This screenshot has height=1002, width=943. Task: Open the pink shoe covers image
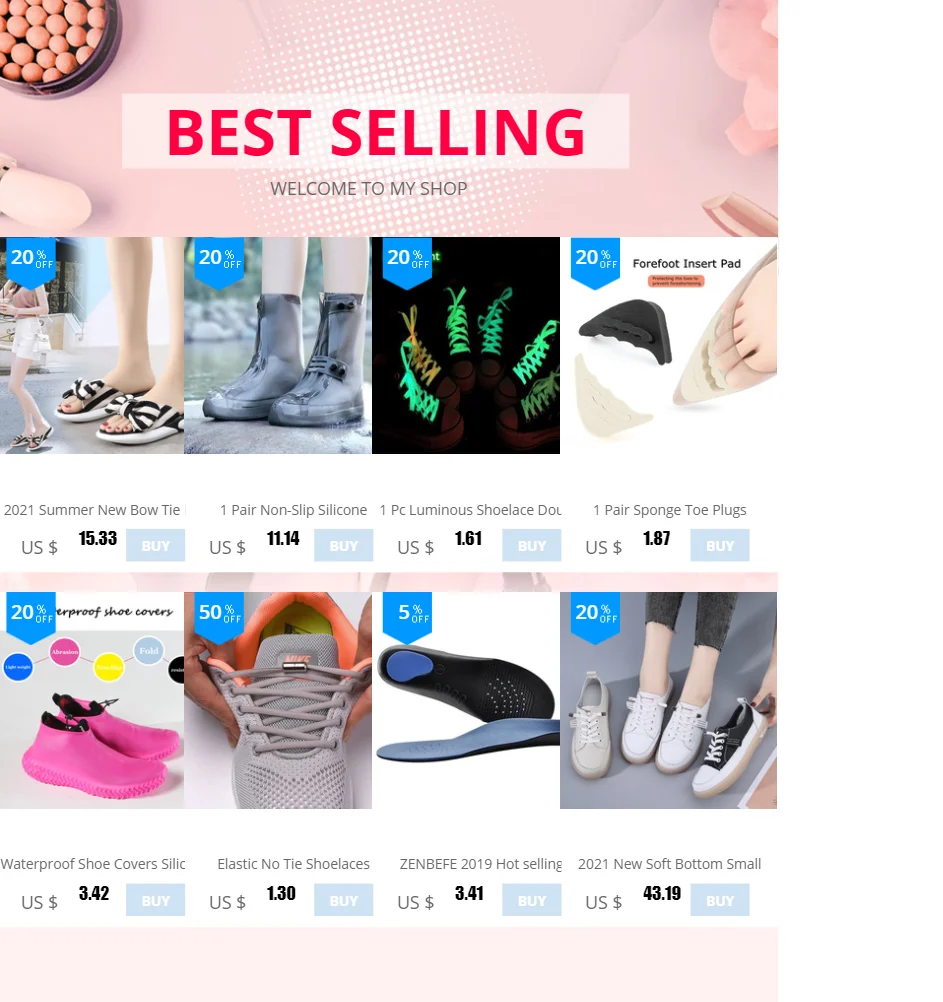pos(92,700)
